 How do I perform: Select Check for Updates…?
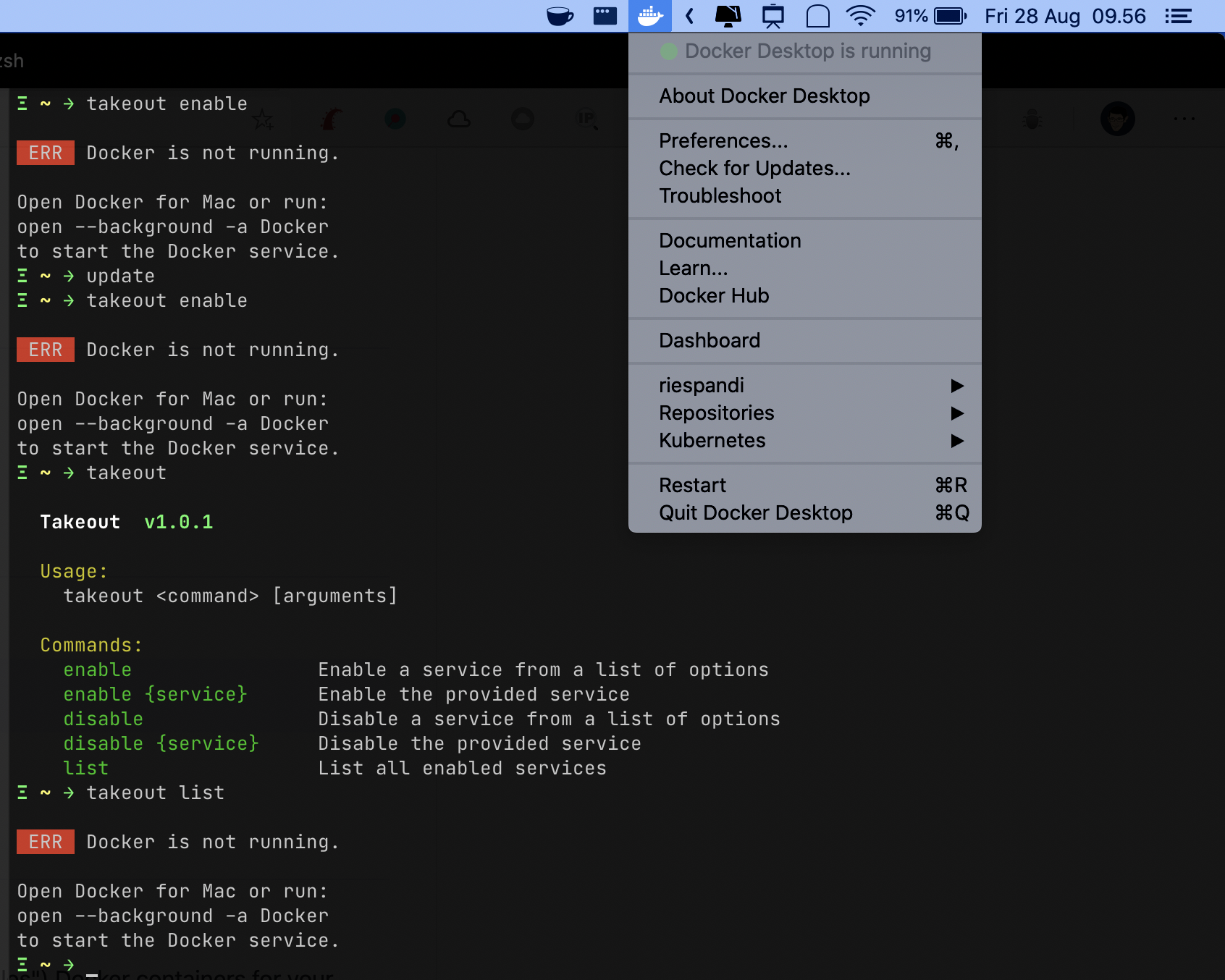tap(805, 168)
